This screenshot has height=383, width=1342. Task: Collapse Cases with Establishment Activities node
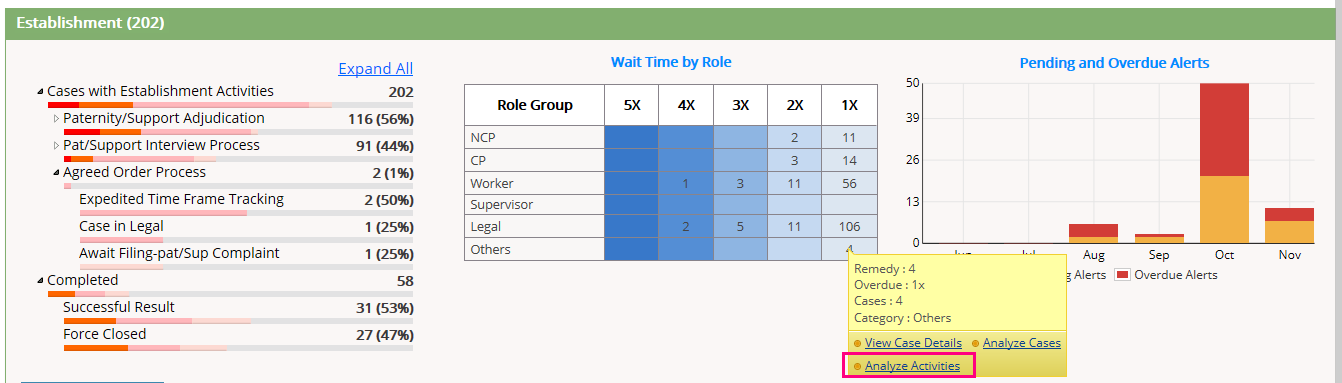[x=41, y=92]
